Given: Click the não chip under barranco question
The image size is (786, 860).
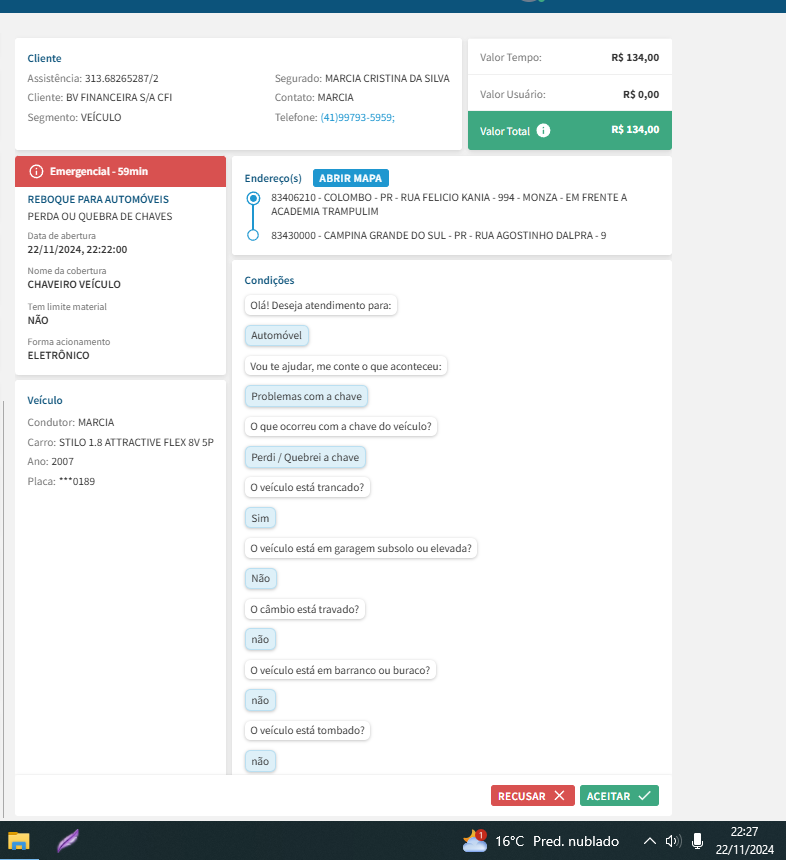Looking at the screenshot, I should pos(260,700).
